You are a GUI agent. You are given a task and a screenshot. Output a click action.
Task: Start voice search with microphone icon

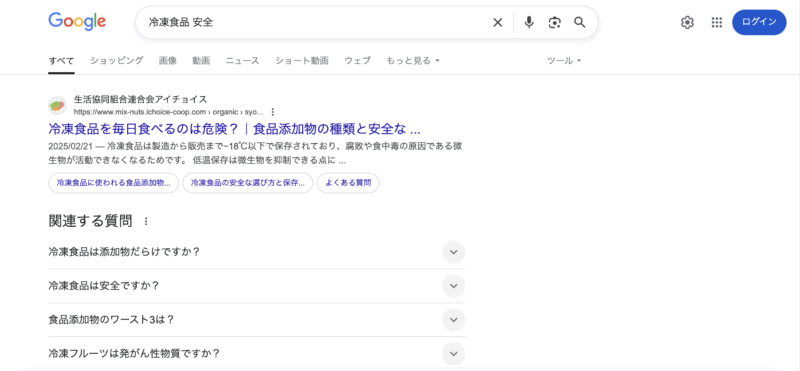[529, 22]
